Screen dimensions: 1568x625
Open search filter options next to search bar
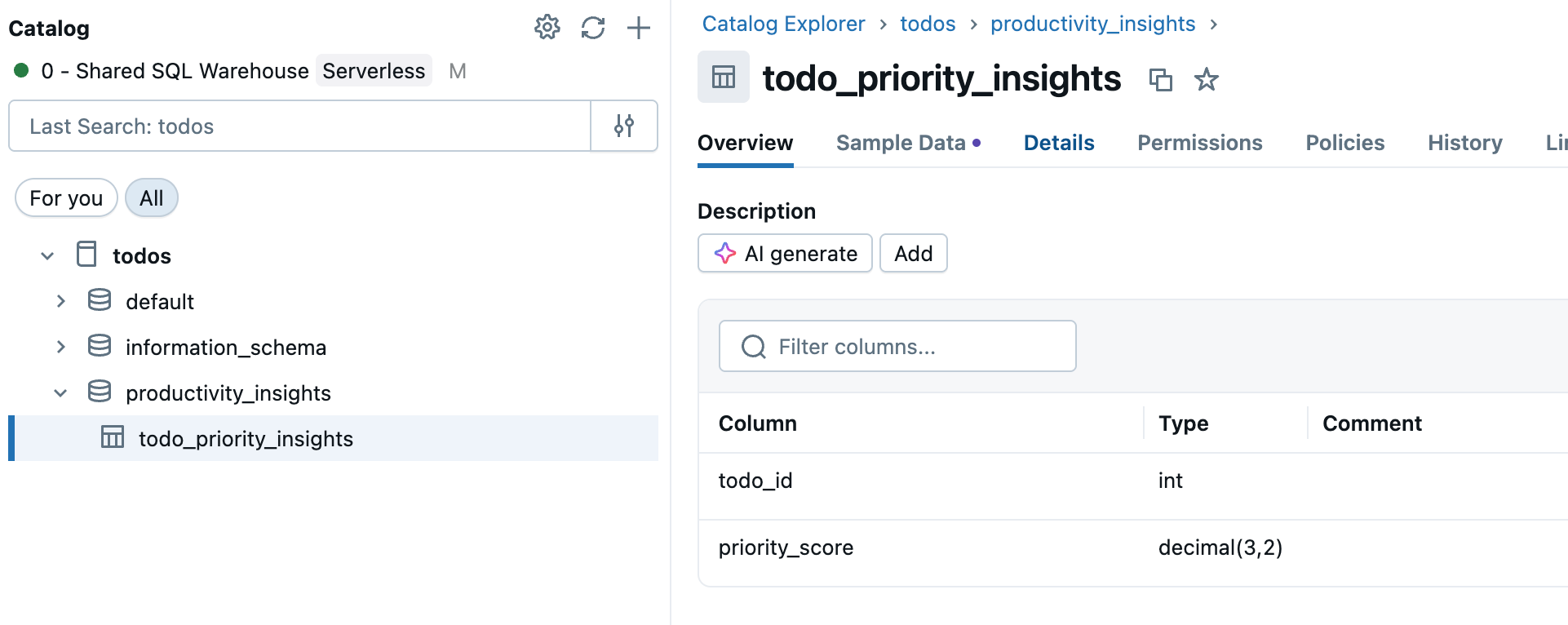tap(623, 126)
